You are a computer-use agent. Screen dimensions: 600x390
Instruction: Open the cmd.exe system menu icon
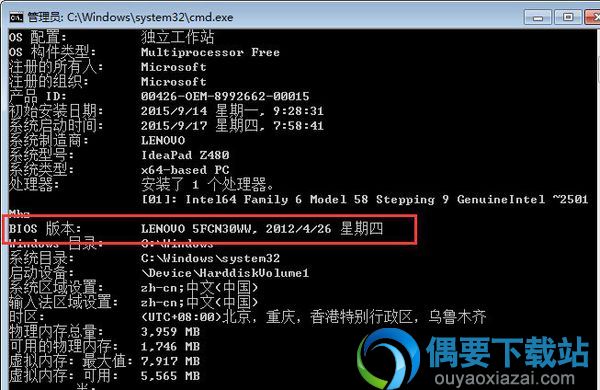(16, 18)
